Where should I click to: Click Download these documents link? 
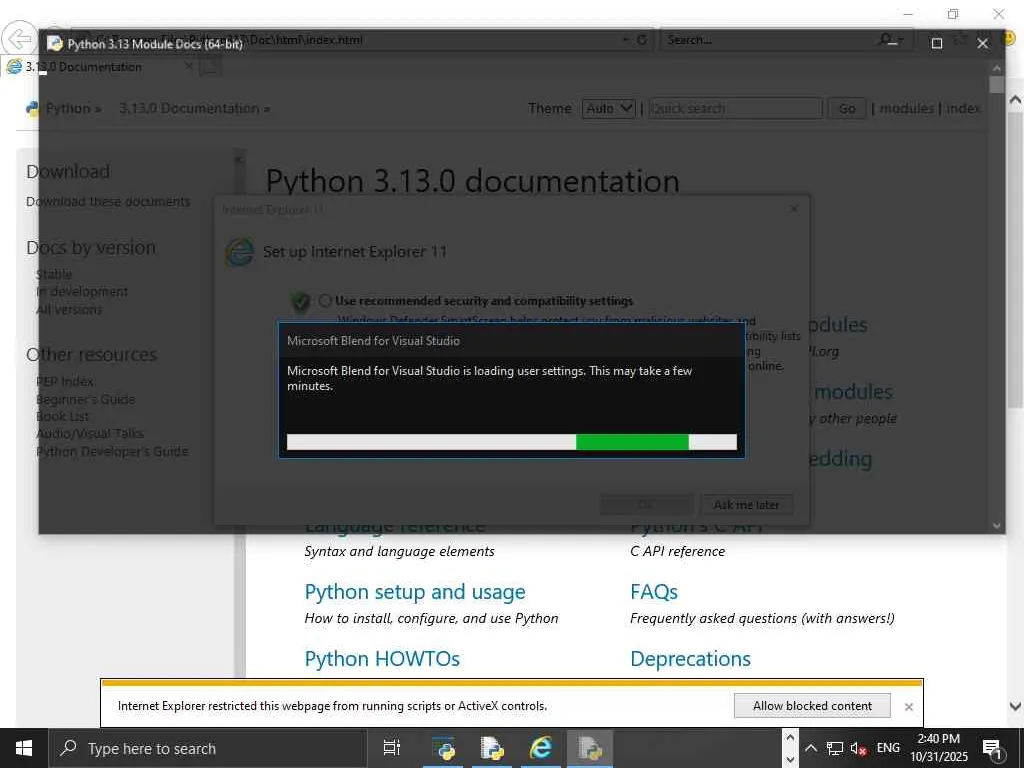pyautogui.click(x=108, y=202)
